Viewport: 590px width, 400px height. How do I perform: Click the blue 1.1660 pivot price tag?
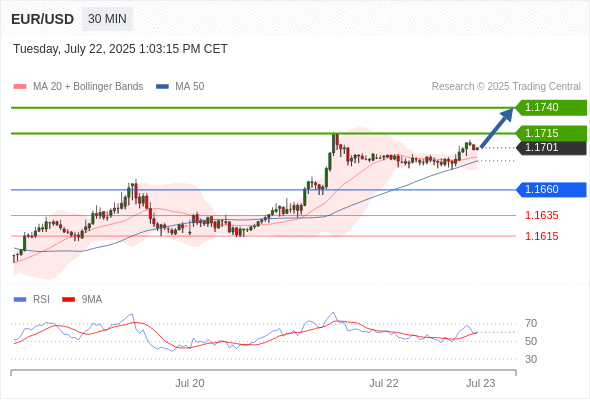tap(552, 189)
